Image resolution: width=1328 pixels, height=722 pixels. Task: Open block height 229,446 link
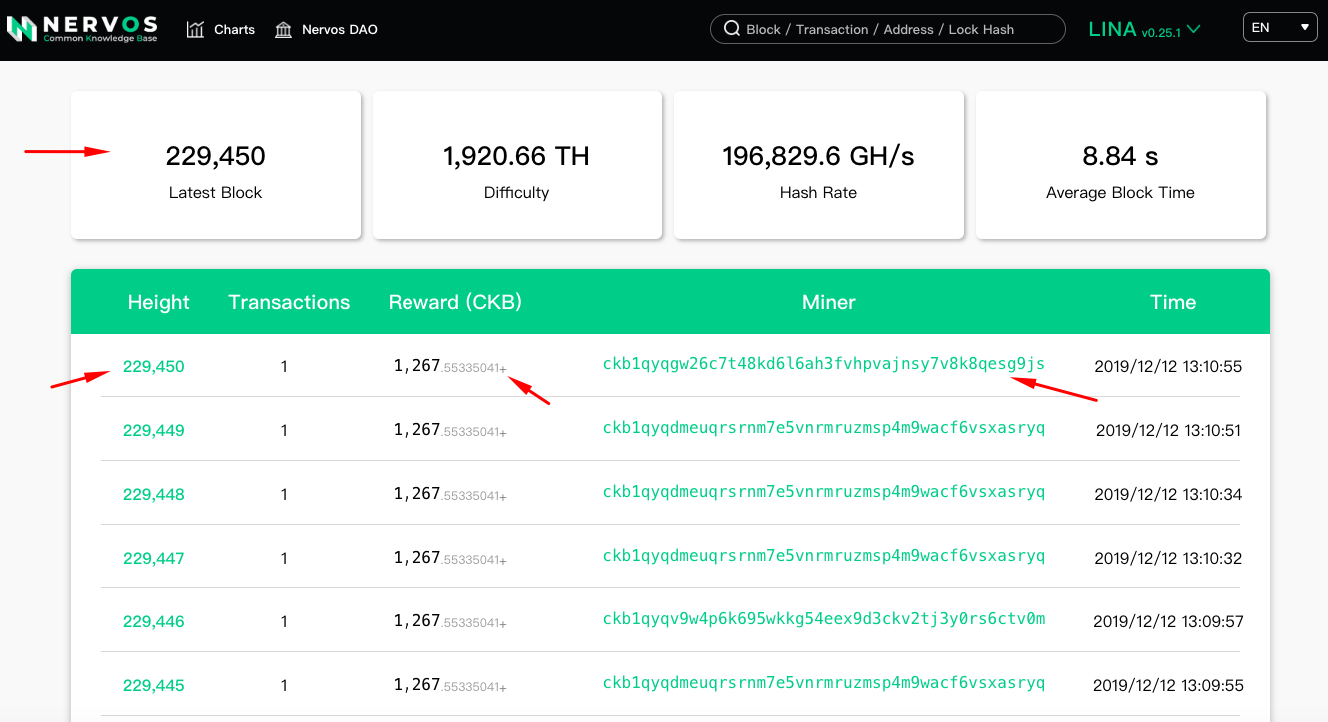153,622
